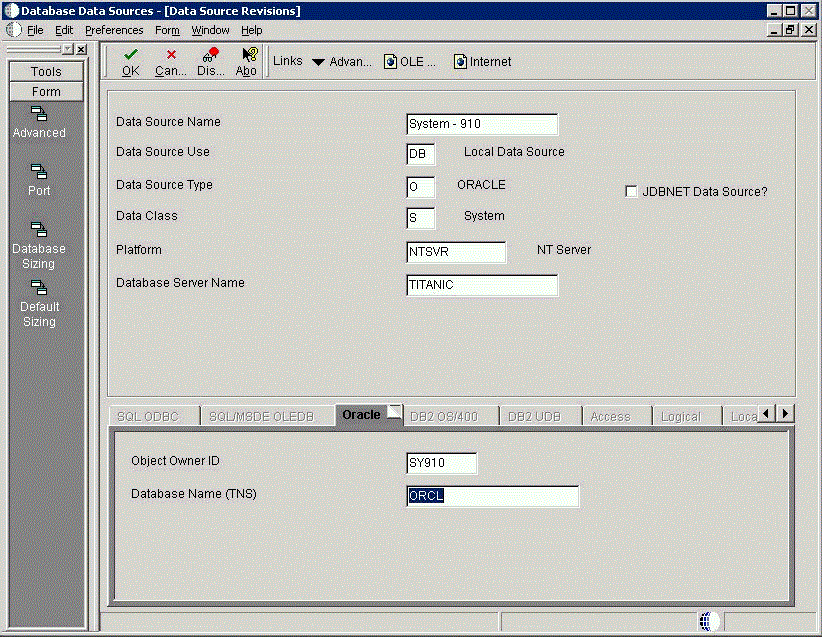Open the File menu
This screenshot has width=822, height=637.
(x=35, y=30)
